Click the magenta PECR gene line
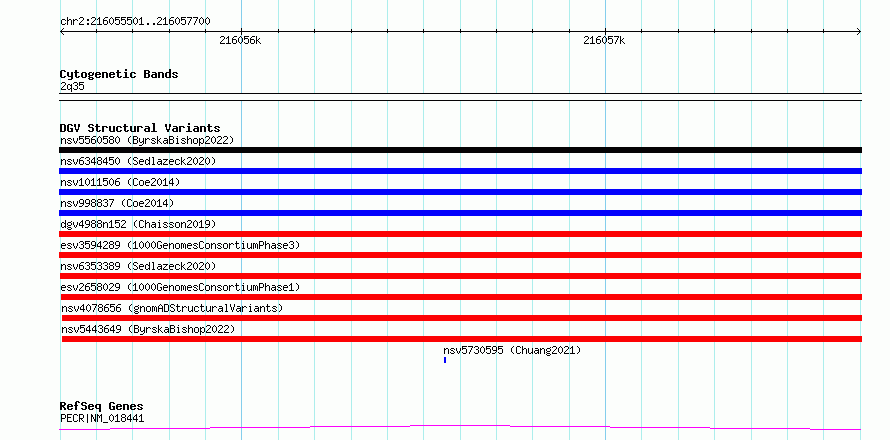The height and width of the screenshot is (440, 890). [460, 427]
